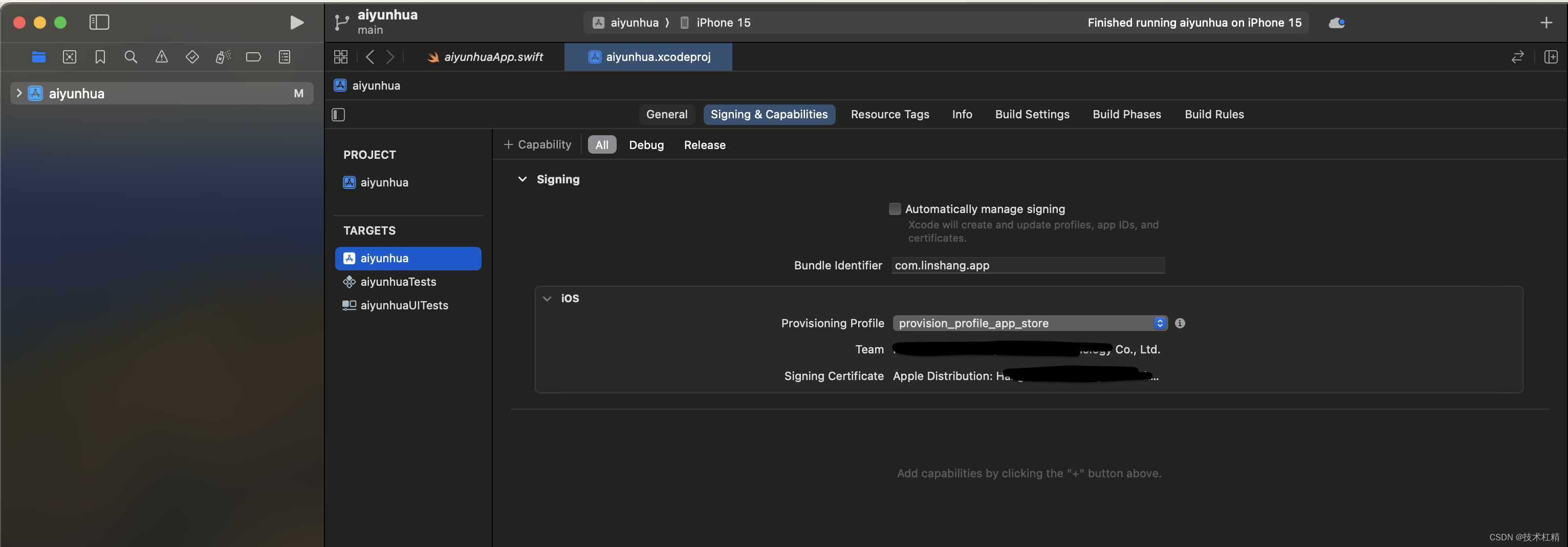Choose the iPhone 15 run destination
The height and width of the screenshot is (547, 1568).
pos(715,23)
